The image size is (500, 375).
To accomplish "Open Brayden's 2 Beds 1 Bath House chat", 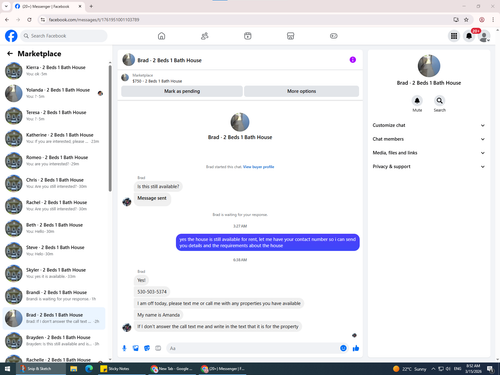I will [x=55, y=341].
